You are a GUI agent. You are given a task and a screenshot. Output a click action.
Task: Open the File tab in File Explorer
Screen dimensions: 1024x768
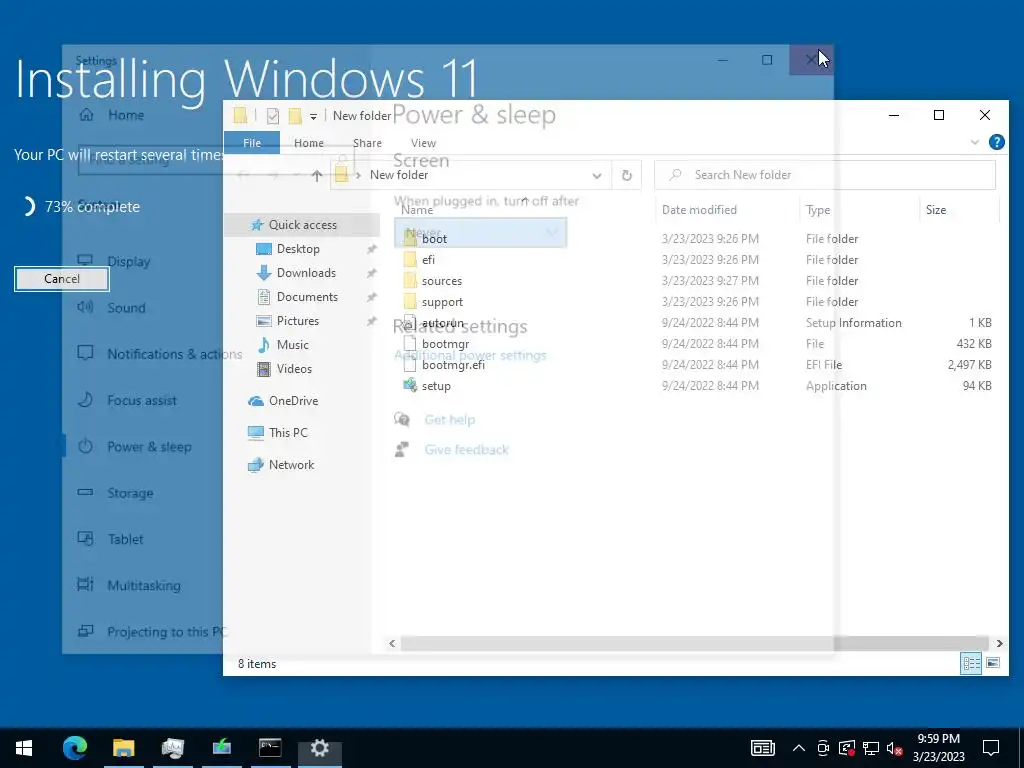pyautogui.click(x=252, y=143)
